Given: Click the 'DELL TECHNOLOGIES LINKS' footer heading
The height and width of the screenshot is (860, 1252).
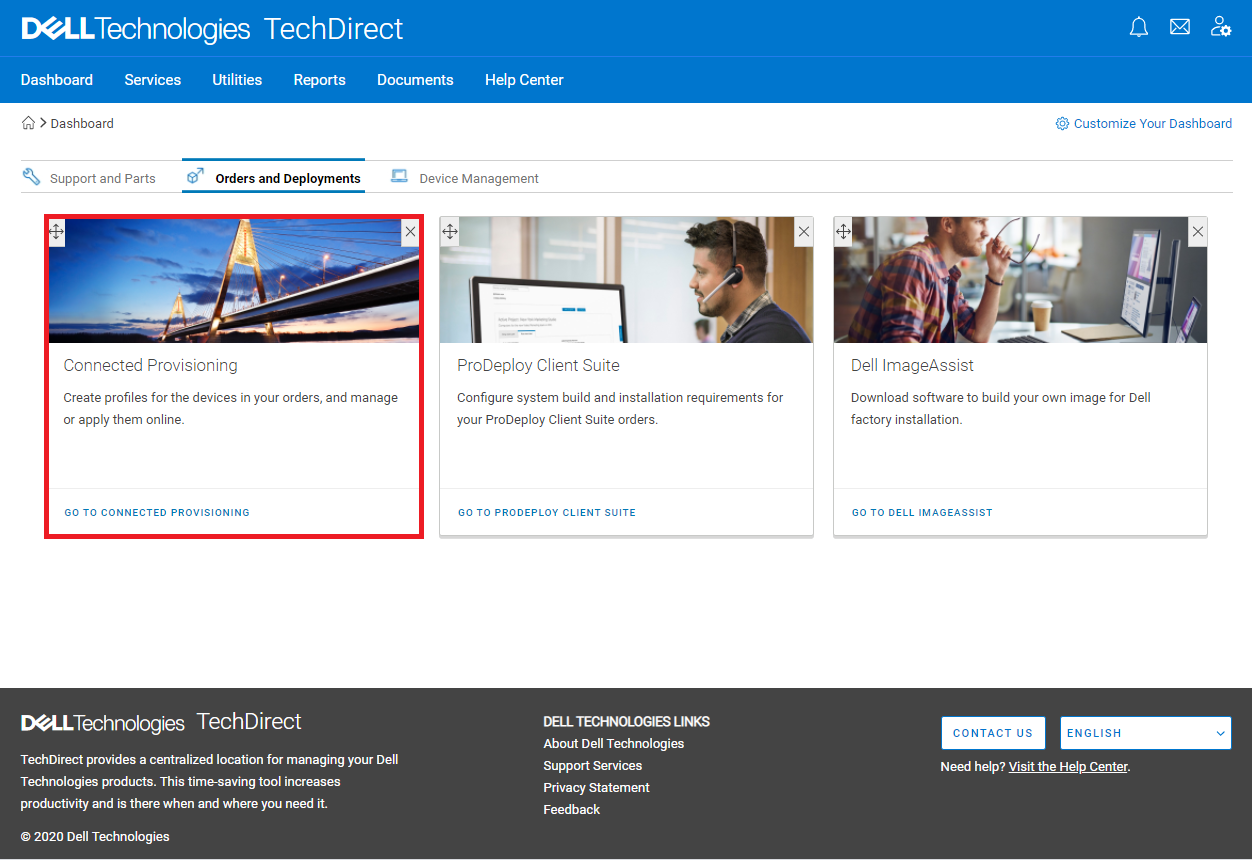Looking at the screenshot, I should [x=627, y=722].
